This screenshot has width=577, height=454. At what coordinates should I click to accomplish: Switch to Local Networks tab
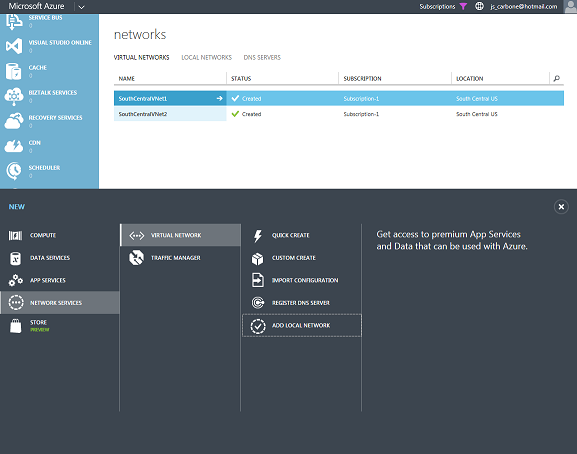coord(206,57)
